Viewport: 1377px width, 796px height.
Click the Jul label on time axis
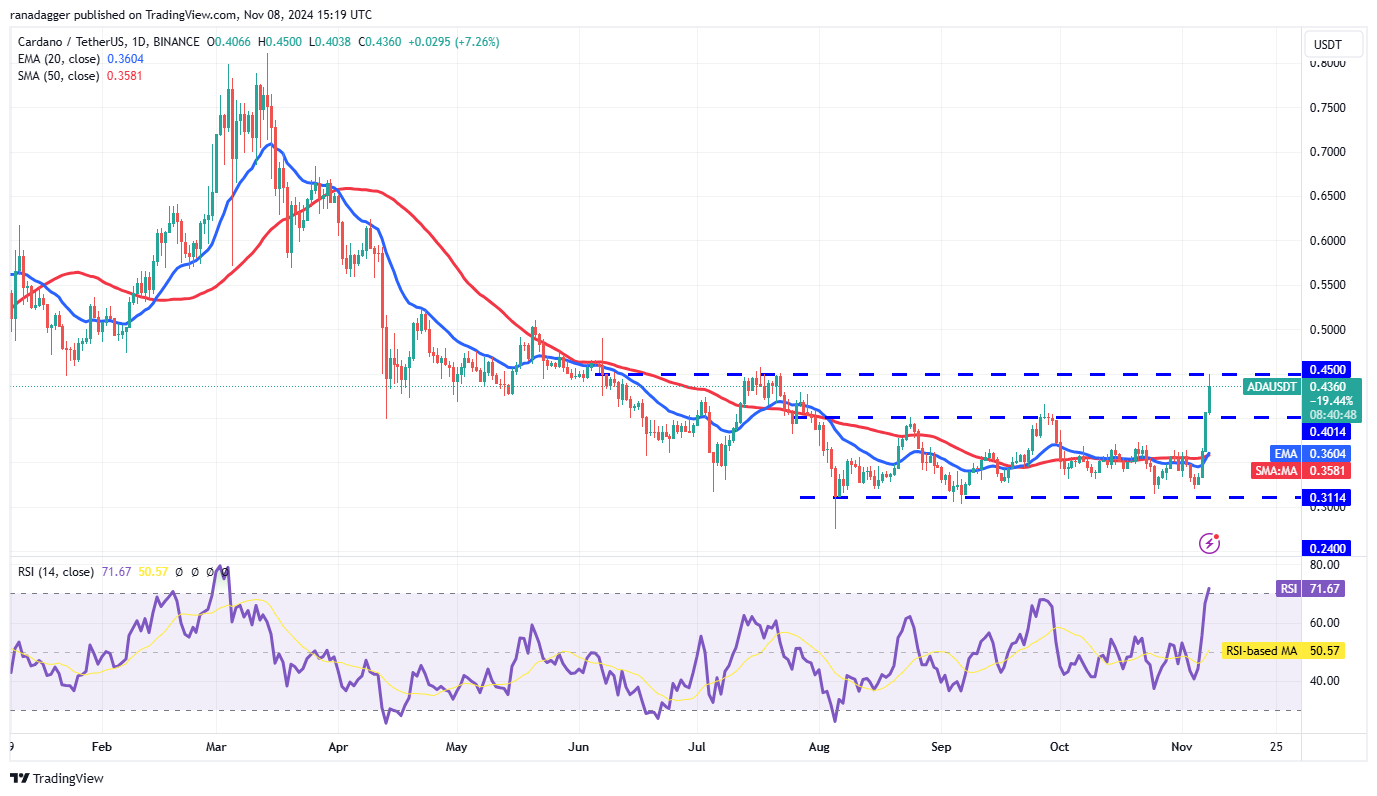click(x=698, y=746)
